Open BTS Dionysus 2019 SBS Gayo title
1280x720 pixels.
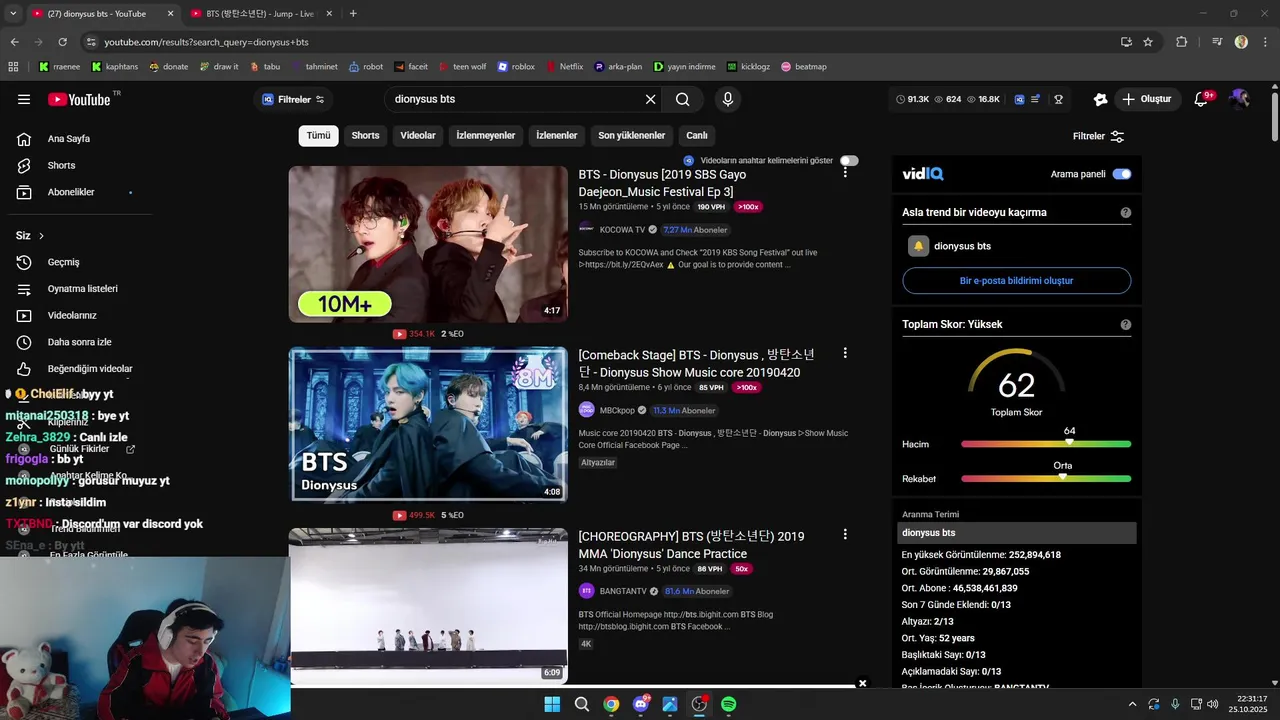tap(662, 183)
